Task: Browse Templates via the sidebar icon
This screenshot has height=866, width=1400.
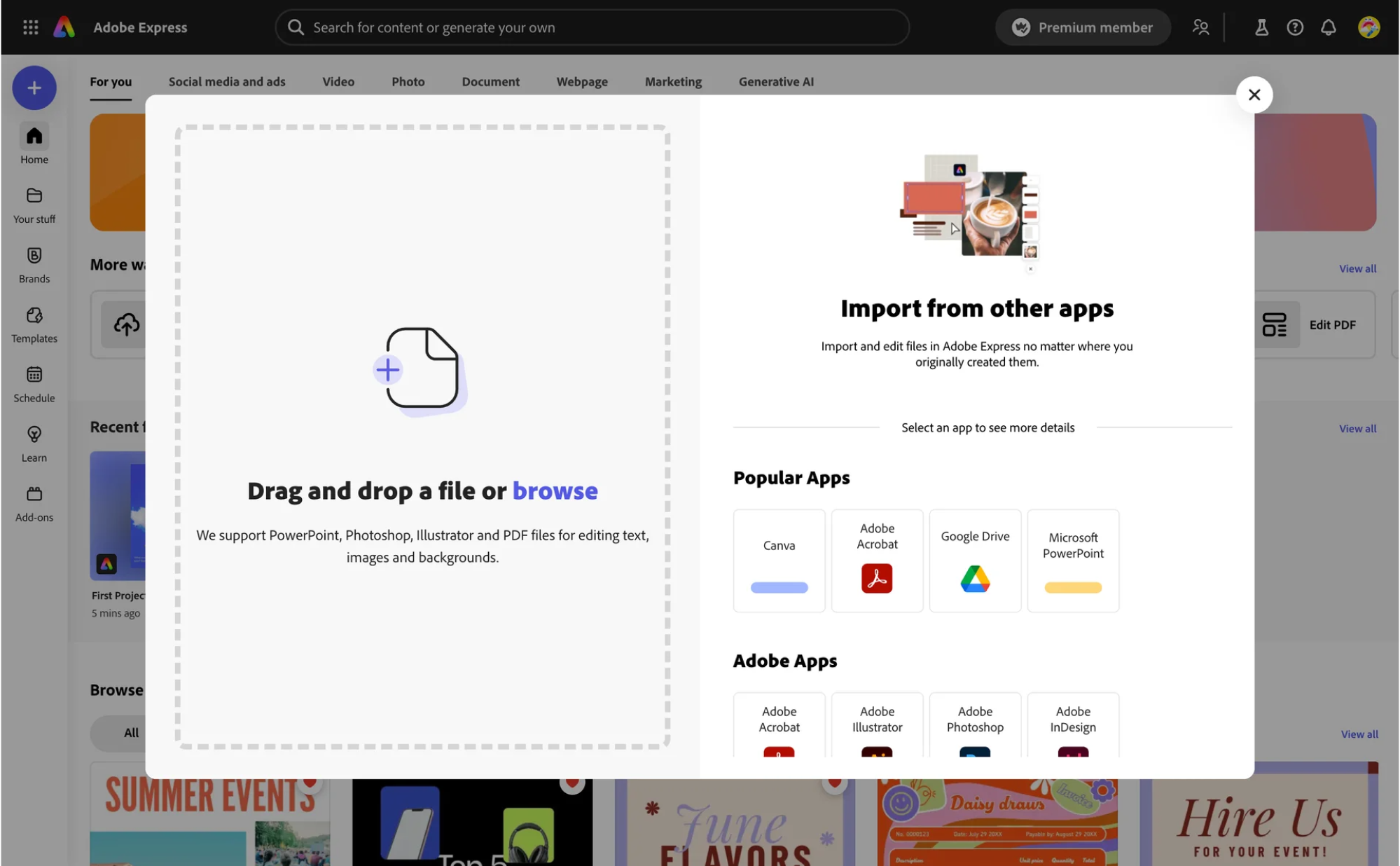Action: (33, 323)
